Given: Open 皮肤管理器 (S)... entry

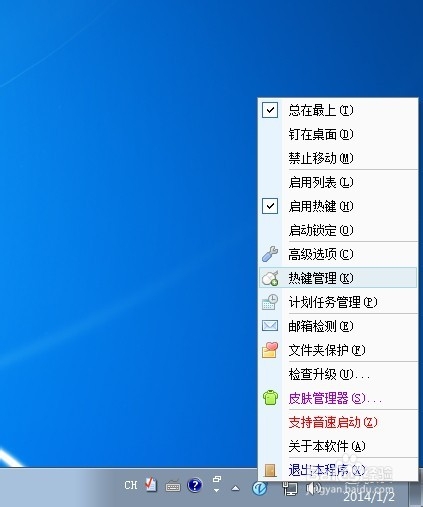Looking at the screenshot, I should pos(338,398).
